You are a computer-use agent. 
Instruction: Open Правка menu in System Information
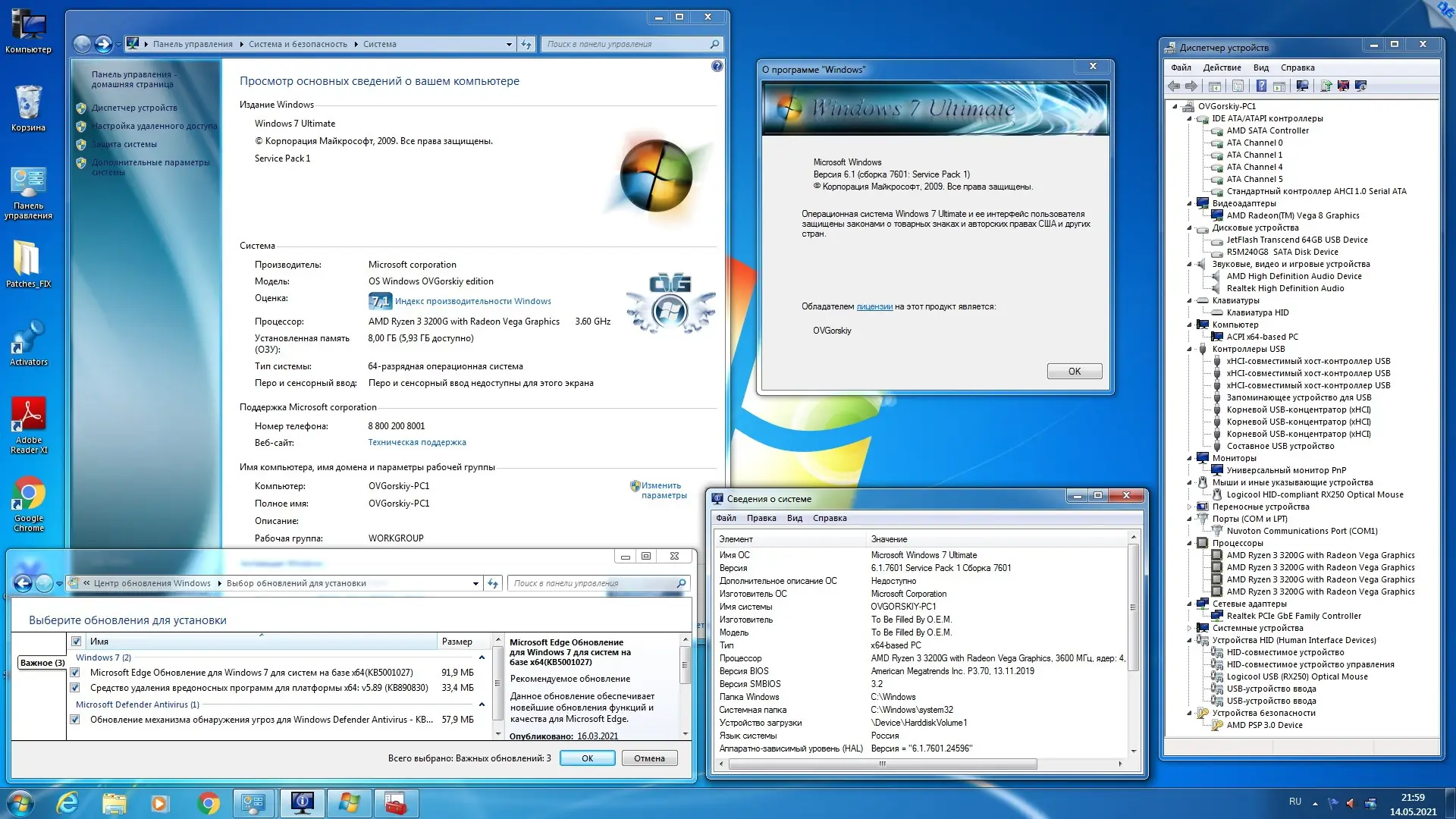[x=761, y=518]
